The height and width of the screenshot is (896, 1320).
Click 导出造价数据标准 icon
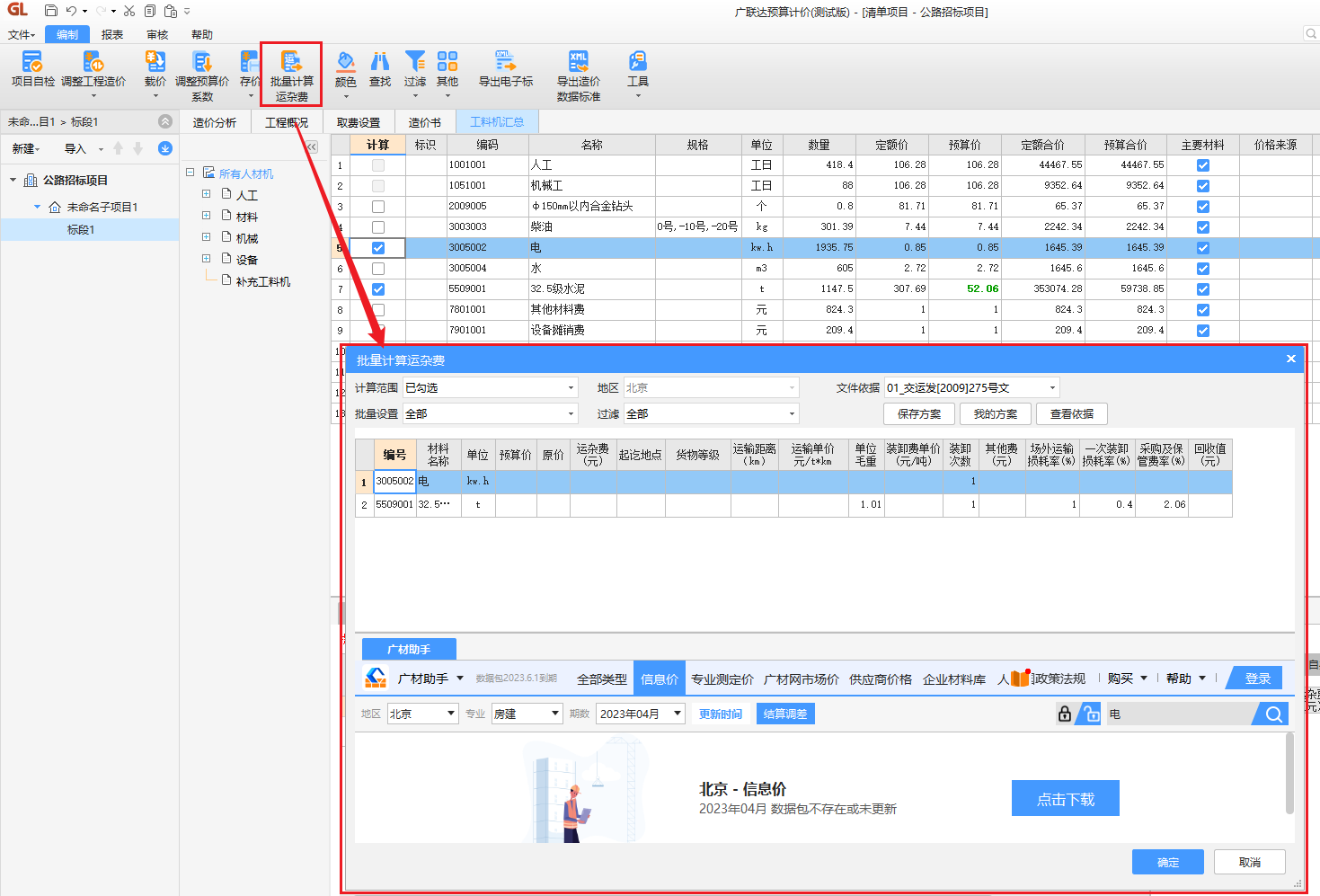coord(579,61)
